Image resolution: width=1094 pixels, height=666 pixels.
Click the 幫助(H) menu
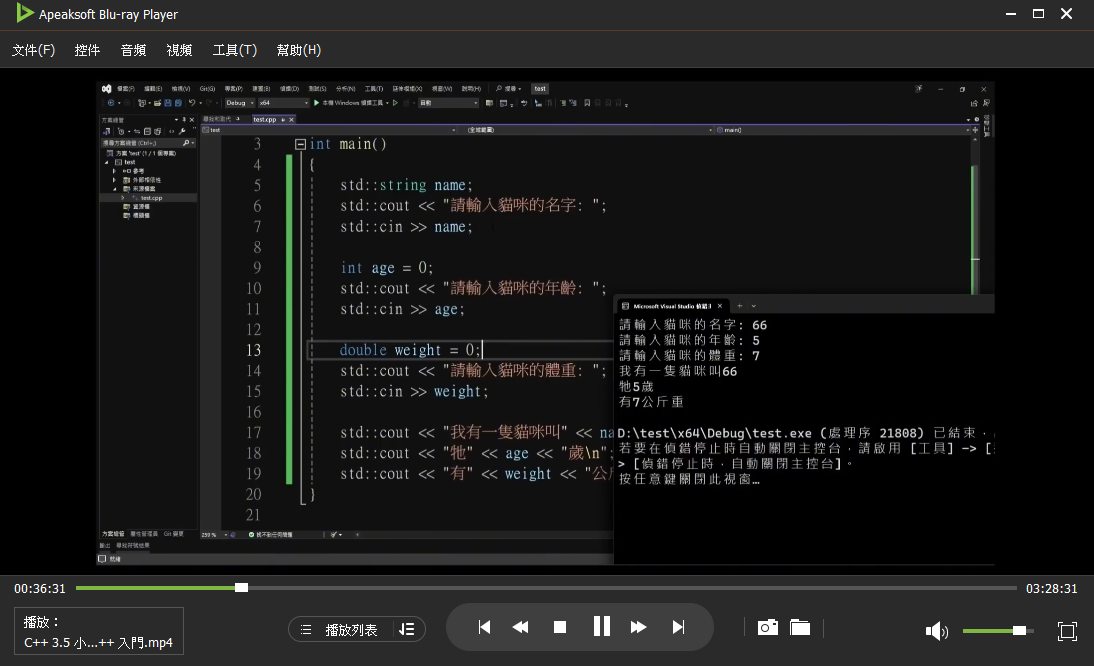298,50
